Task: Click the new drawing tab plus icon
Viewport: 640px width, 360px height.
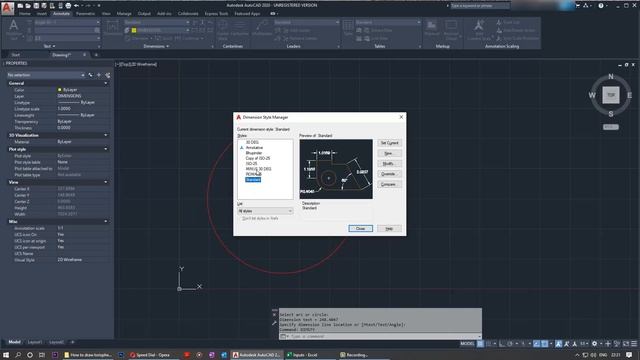Action: tap(96, 55)
